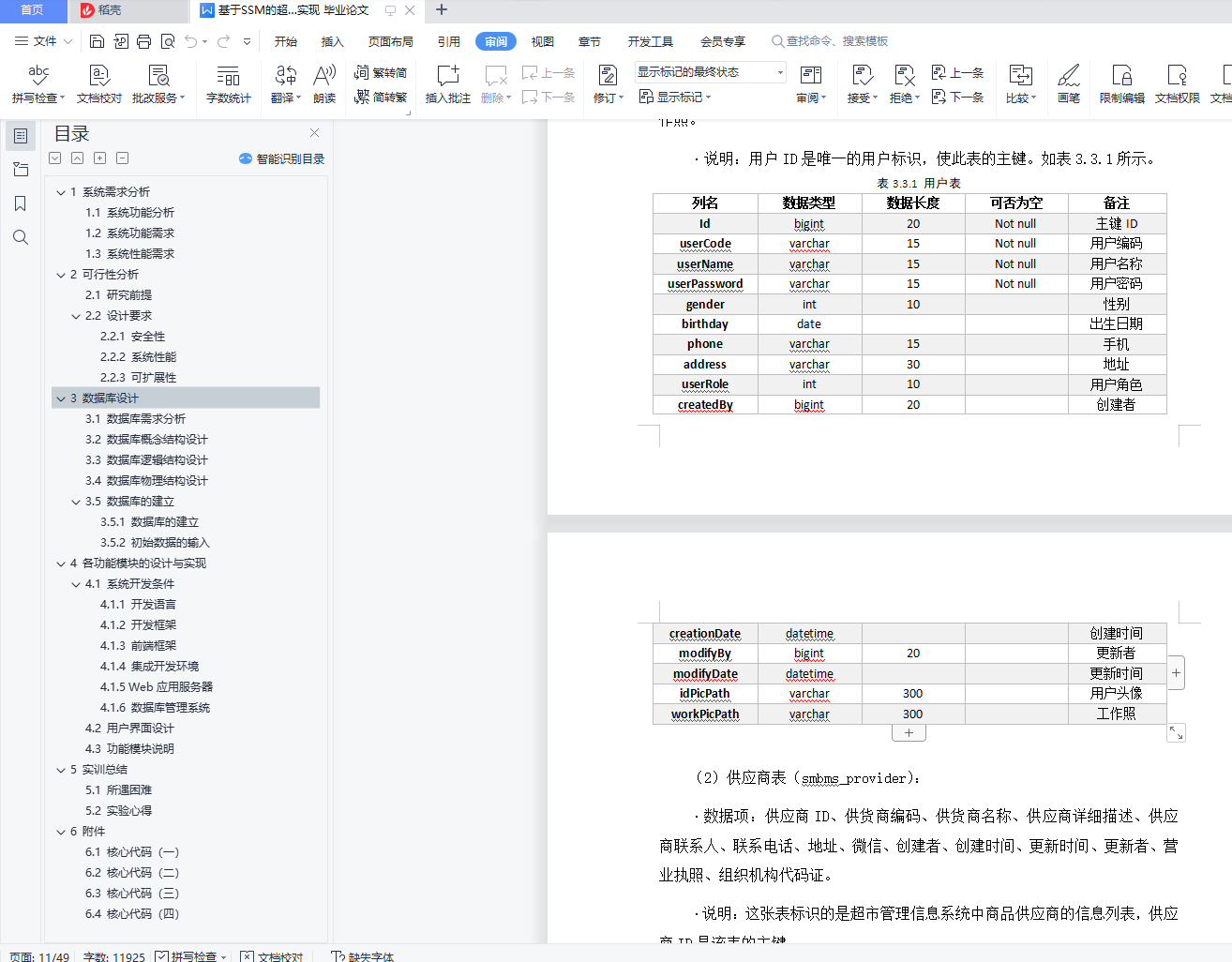The height and width of the screenshot is (962, 1232).
Task: Click expand-level icon in 目录 panel
Action: click(x=100, y=158)
